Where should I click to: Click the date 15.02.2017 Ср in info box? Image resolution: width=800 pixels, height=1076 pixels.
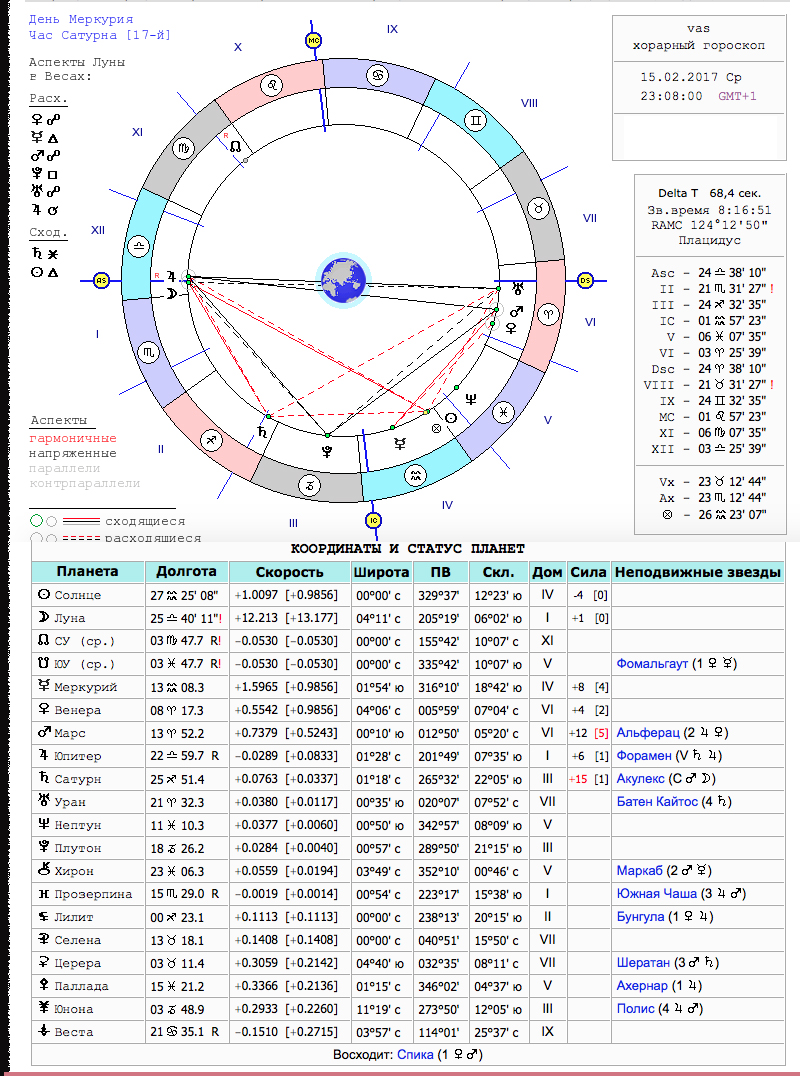[691, 78]
